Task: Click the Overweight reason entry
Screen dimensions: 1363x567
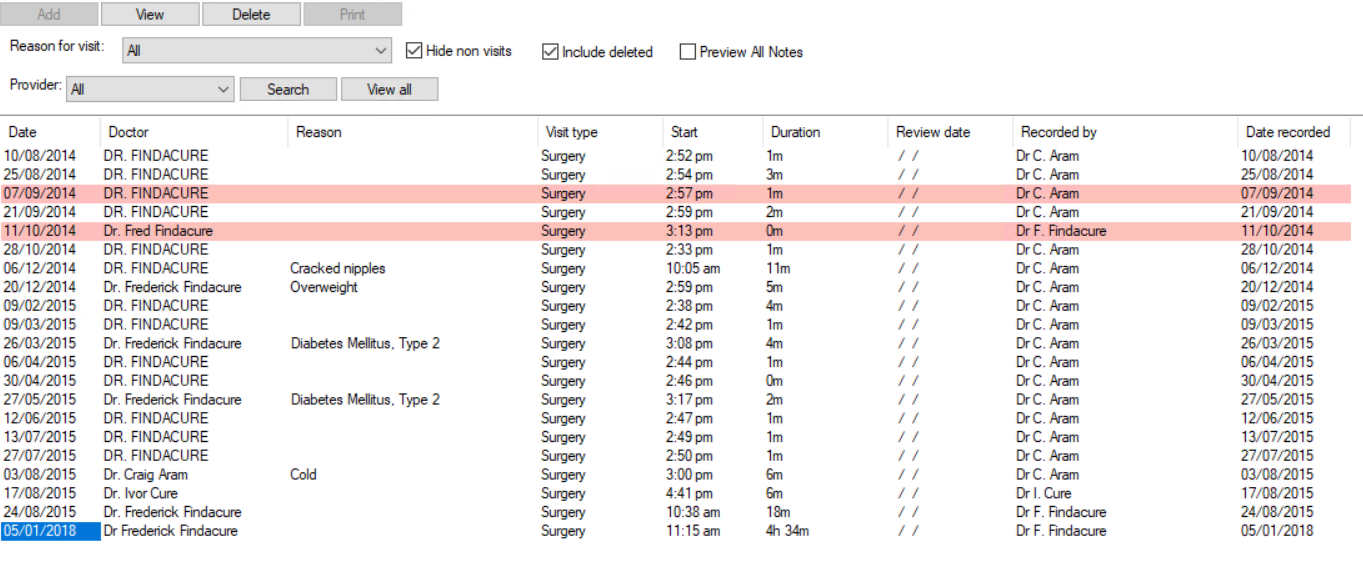Action: (324, 287)
